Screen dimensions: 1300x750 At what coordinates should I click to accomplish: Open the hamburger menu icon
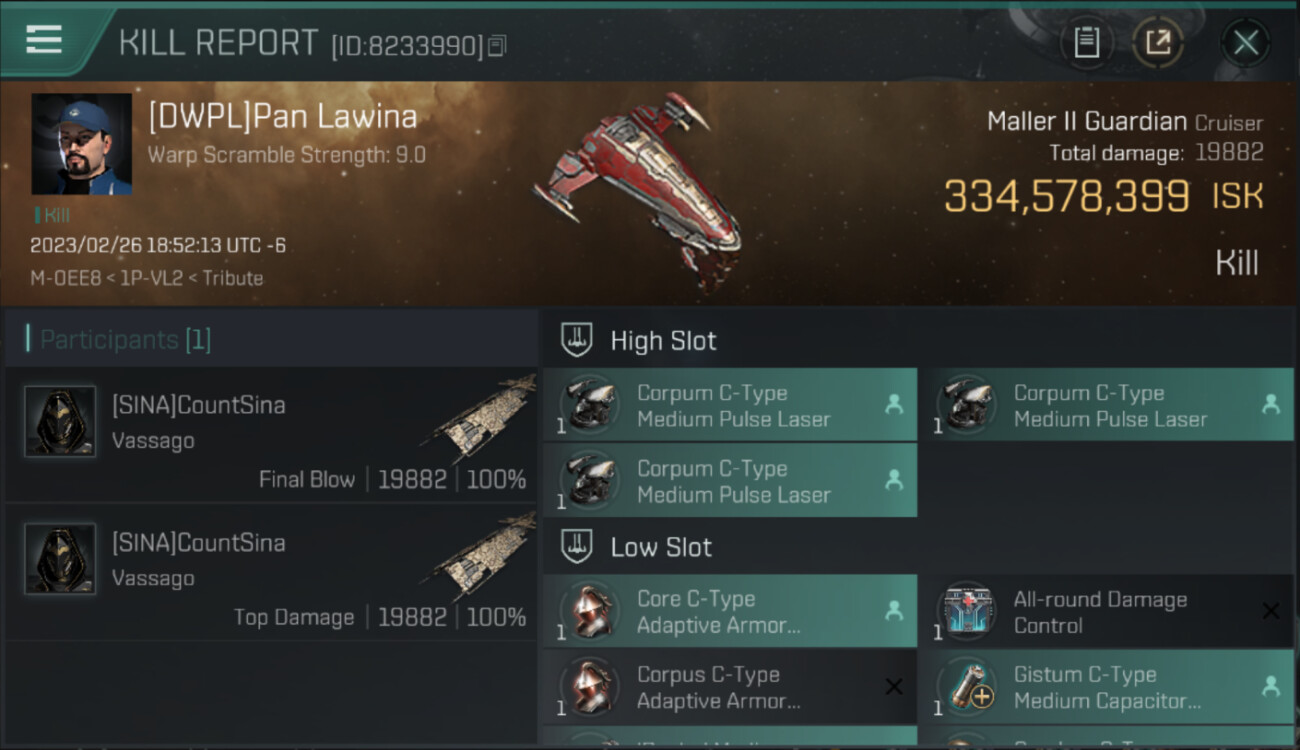[44, 40]
